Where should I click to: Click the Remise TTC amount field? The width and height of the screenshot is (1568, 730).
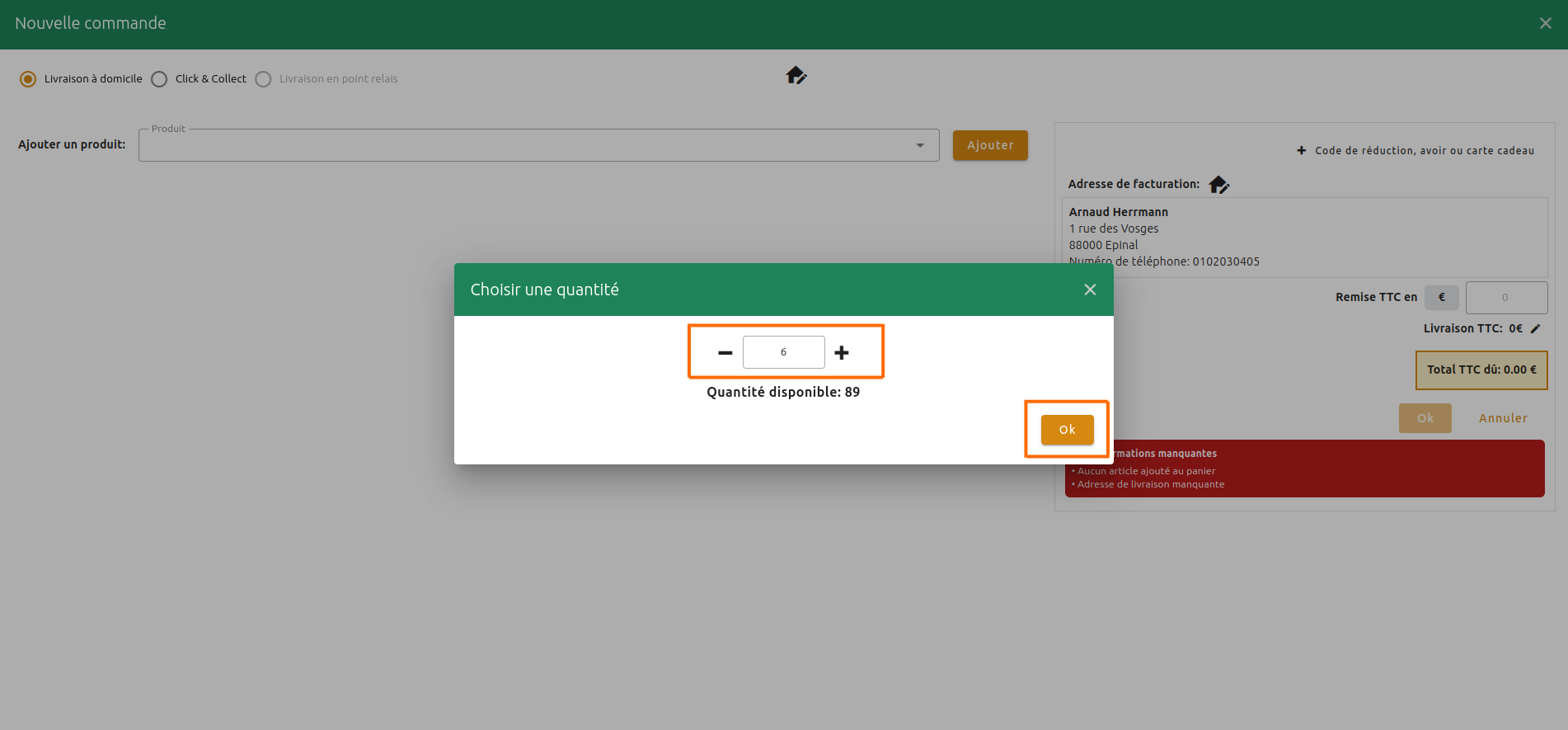[1505, 298]
